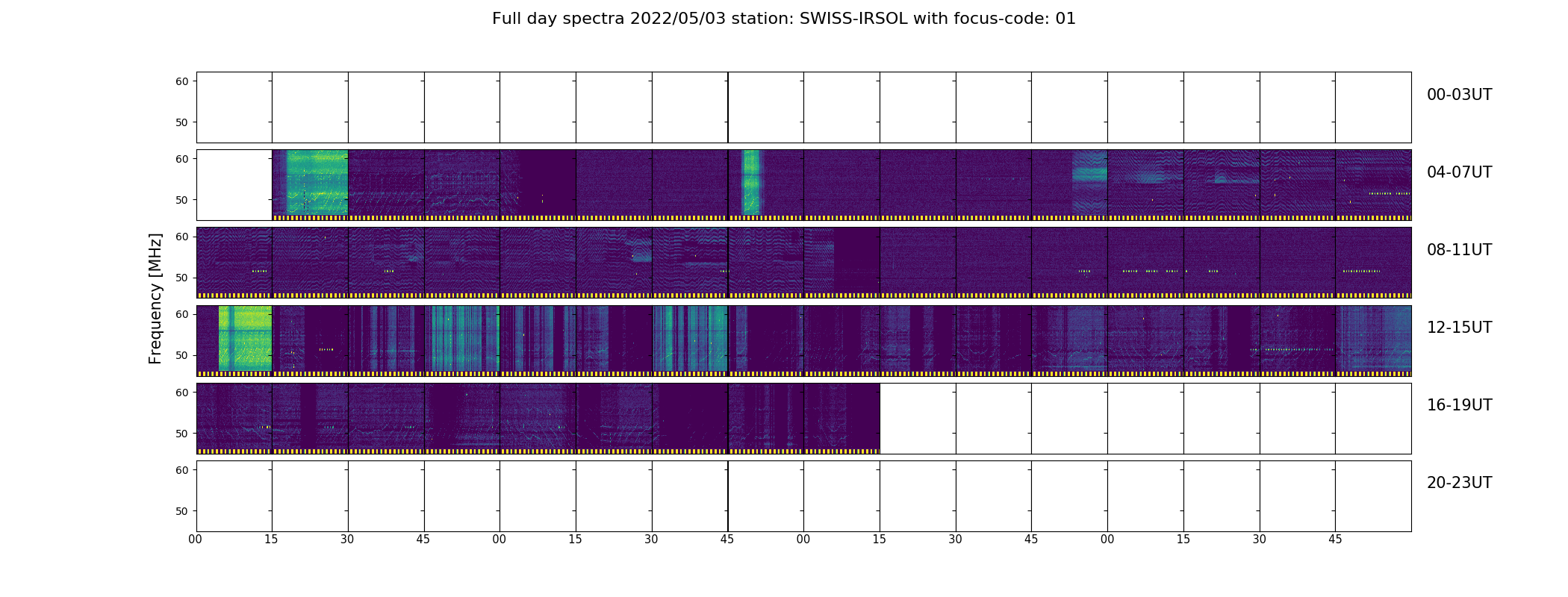
Task: Open the 06:45-07:00 panel with teal band
Action: (1069, 185)
